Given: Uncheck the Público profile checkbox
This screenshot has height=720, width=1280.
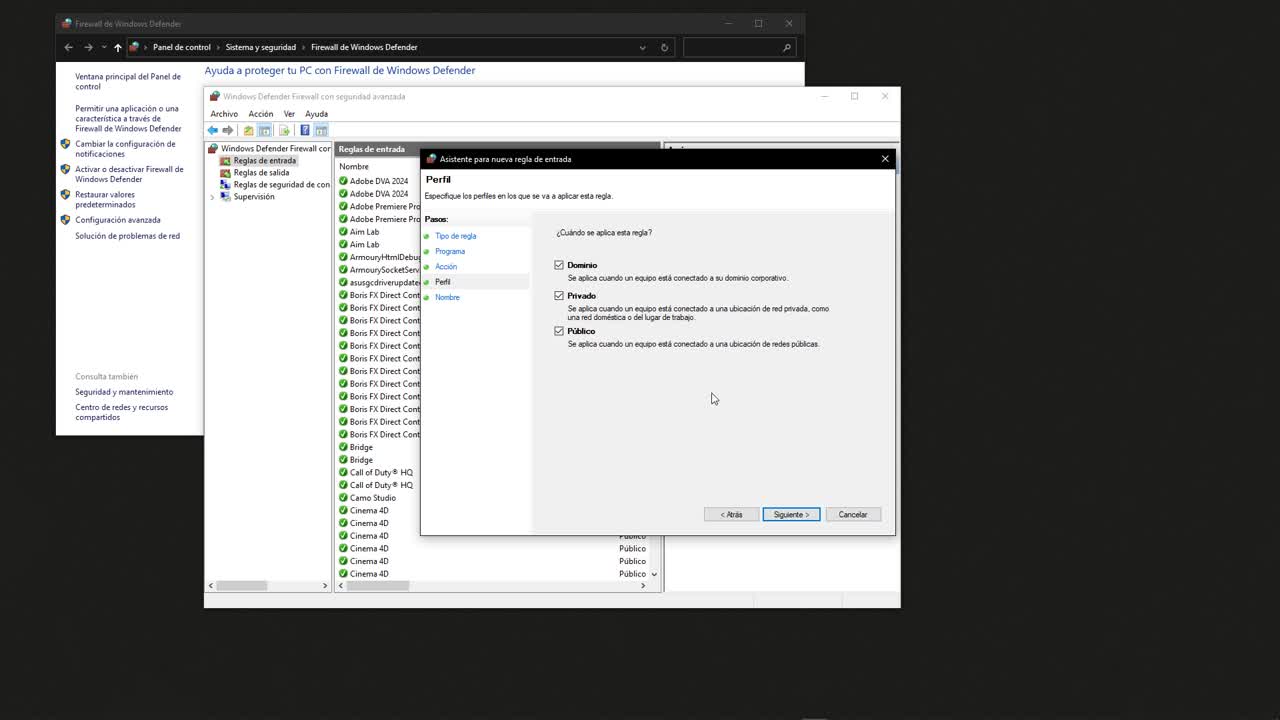Looking at the screenshot, I should click(559, 331).
